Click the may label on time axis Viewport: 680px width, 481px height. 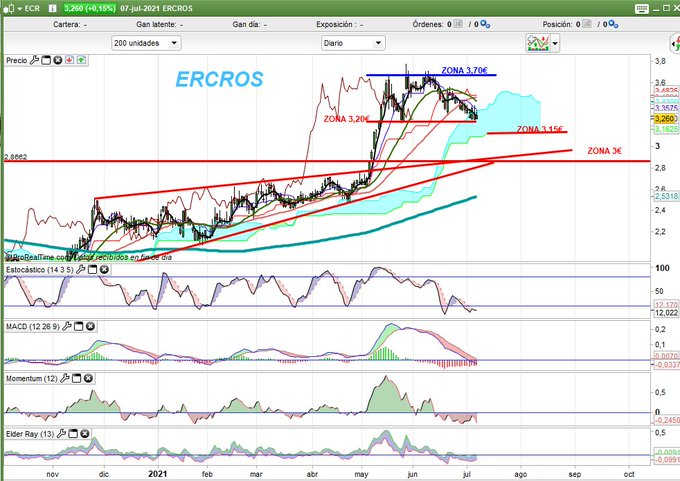pyautogui.click(x=361, y=474)
